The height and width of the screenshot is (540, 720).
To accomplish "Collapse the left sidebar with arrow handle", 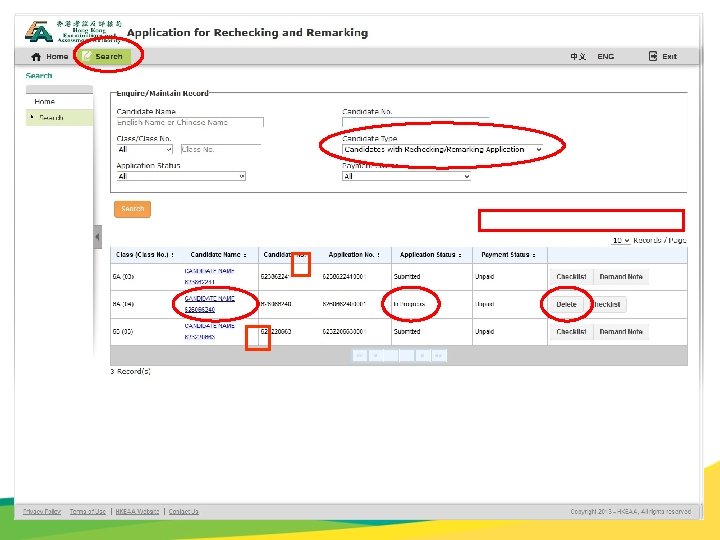I will pyautogui.click(x=97, y=237).
